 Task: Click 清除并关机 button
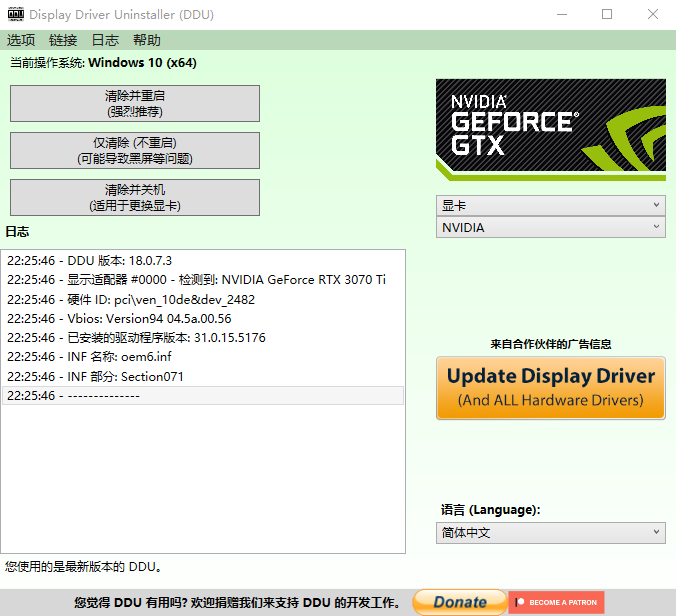point(135,197)
